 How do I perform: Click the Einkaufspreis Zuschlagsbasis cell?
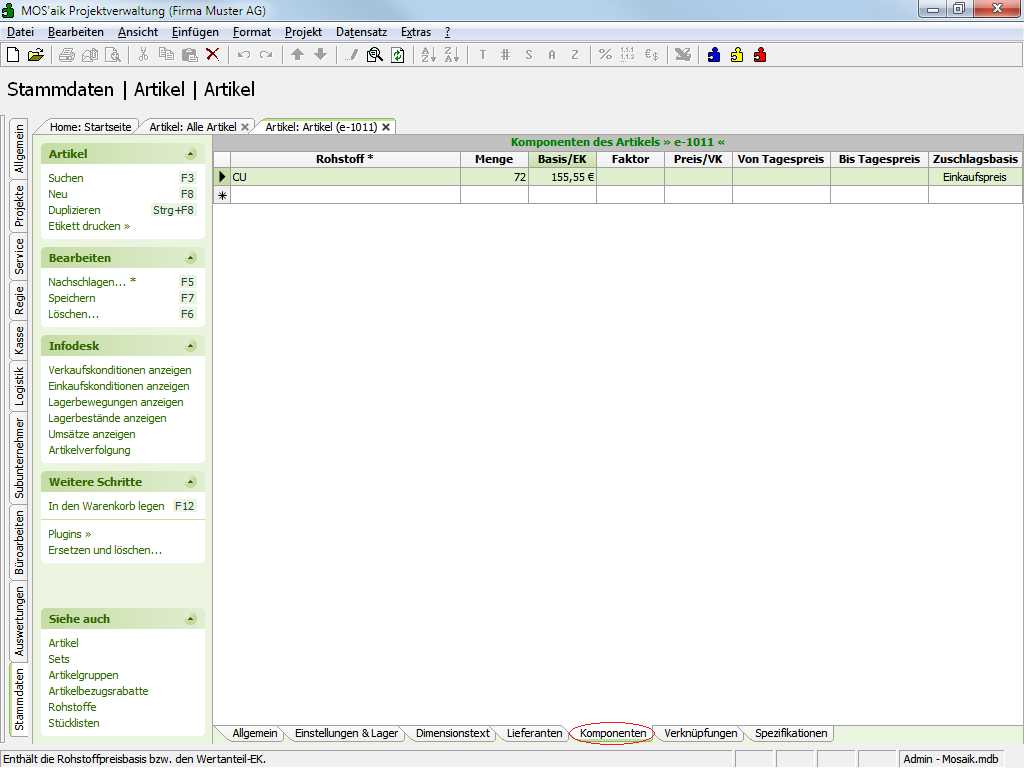pyautogui.click(x=975, y=177)
